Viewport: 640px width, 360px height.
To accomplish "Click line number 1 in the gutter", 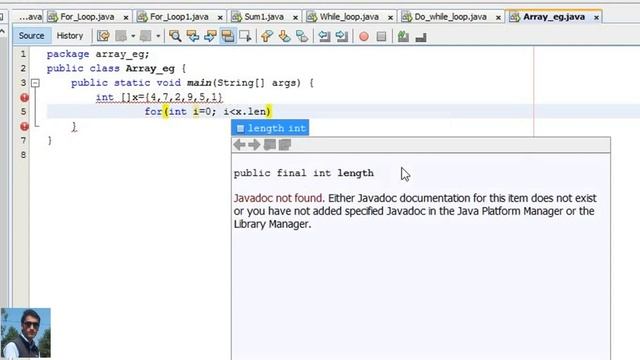I will (x=23, y=54).
